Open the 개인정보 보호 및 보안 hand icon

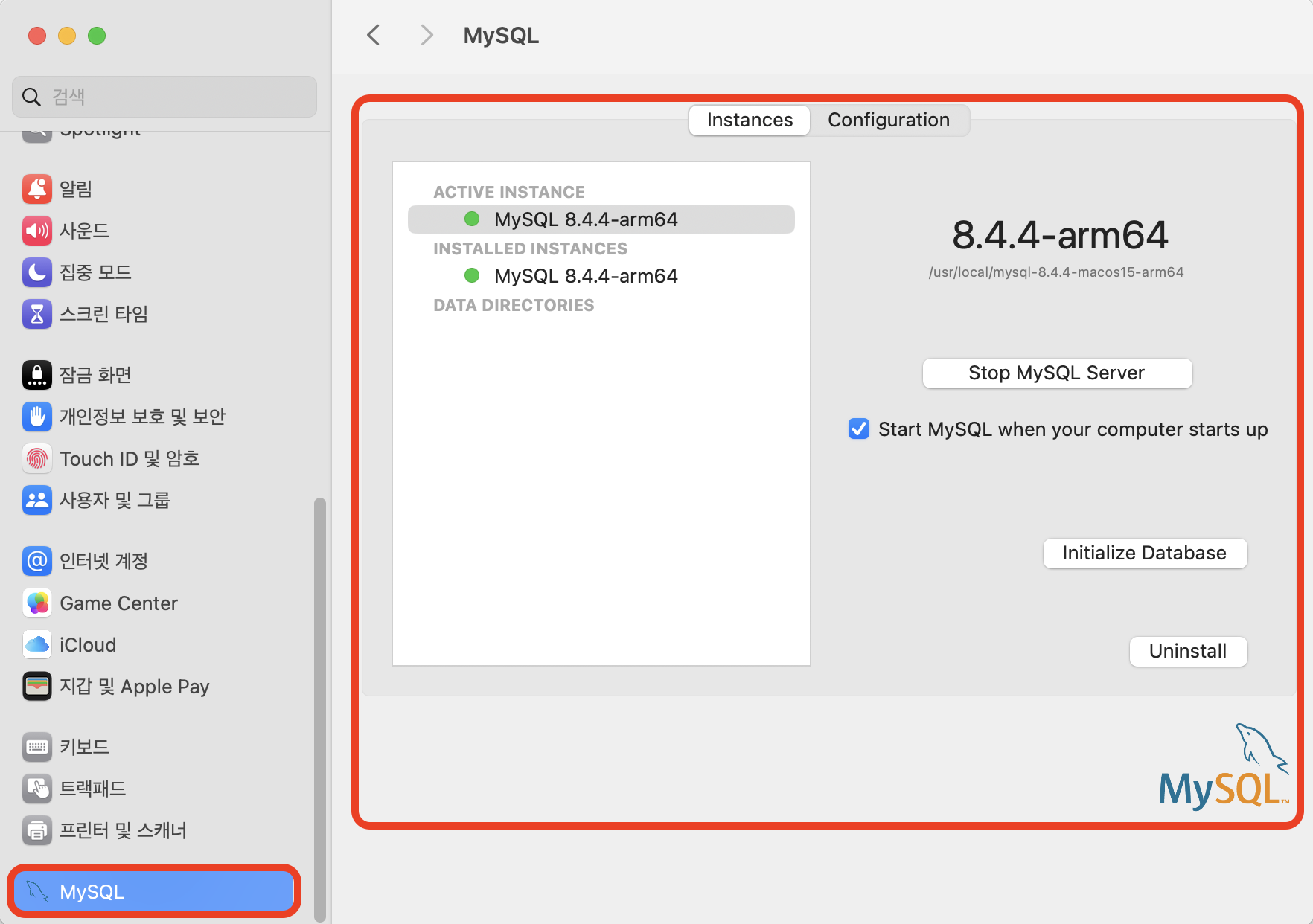pyautogui.click(x=37, y=417)
